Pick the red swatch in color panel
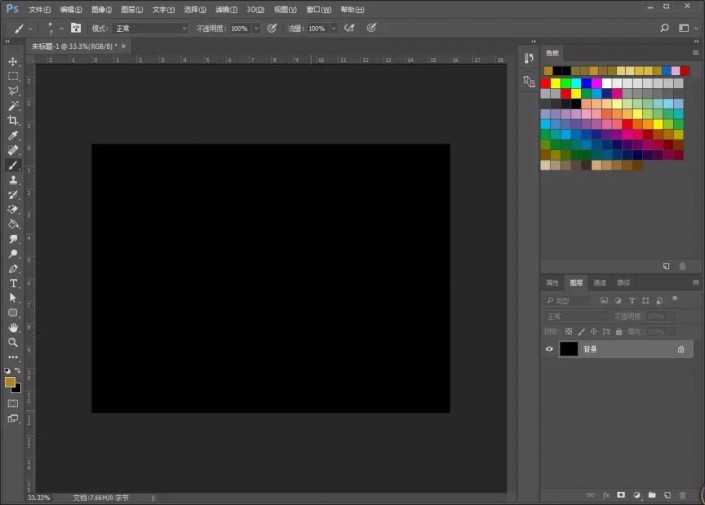 546,83
